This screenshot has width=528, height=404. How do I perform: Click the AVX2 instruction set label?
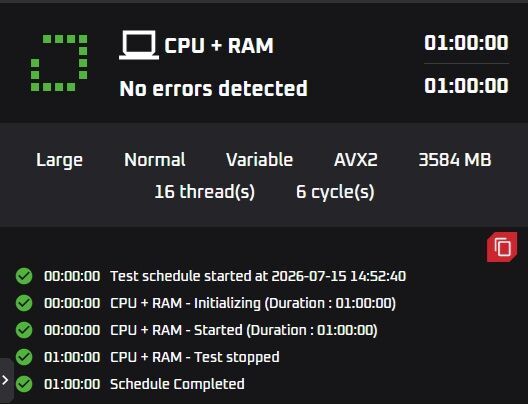[356, 160]
